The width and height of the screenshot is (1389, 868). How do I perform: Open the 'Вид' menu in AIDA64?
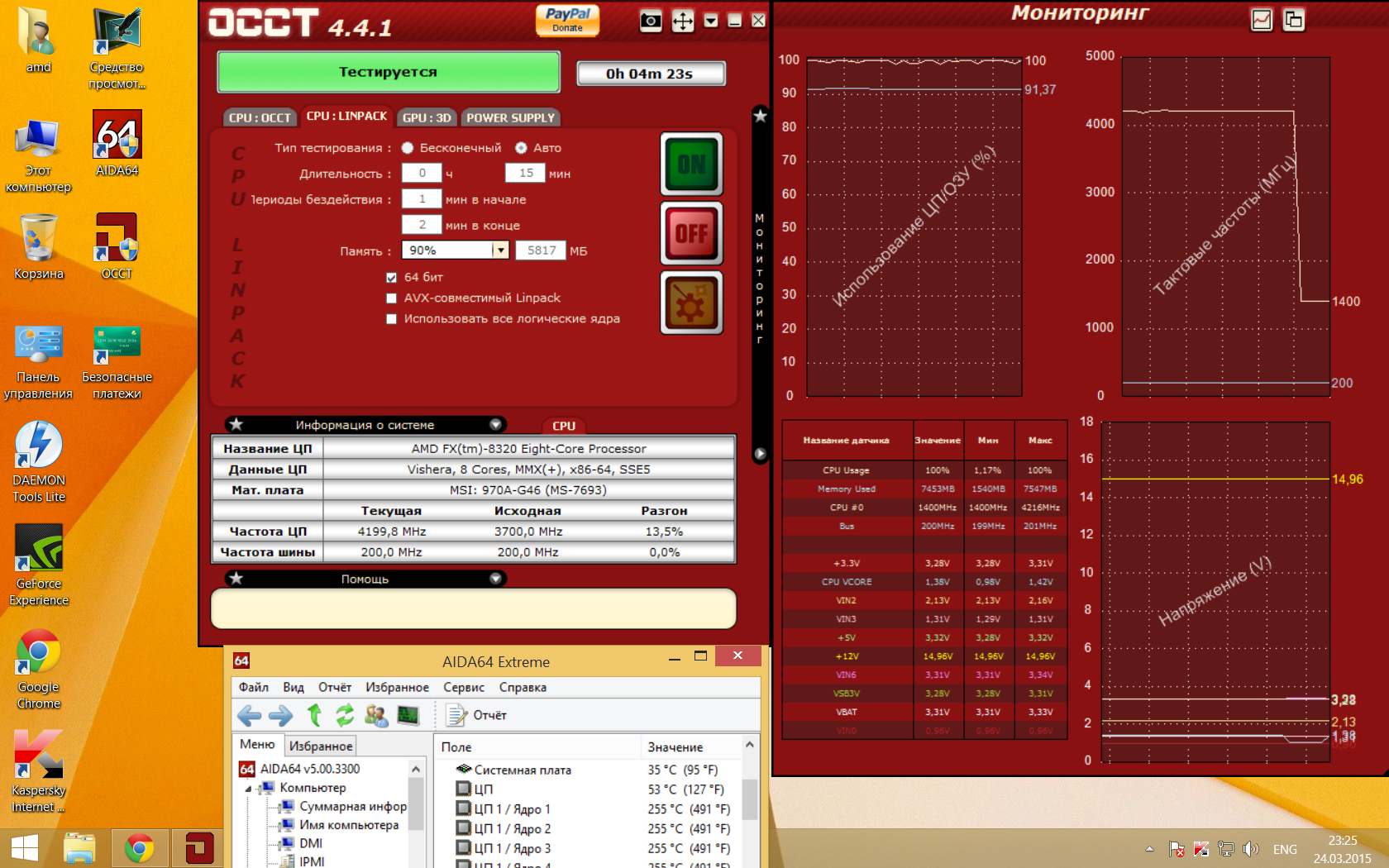294,688
